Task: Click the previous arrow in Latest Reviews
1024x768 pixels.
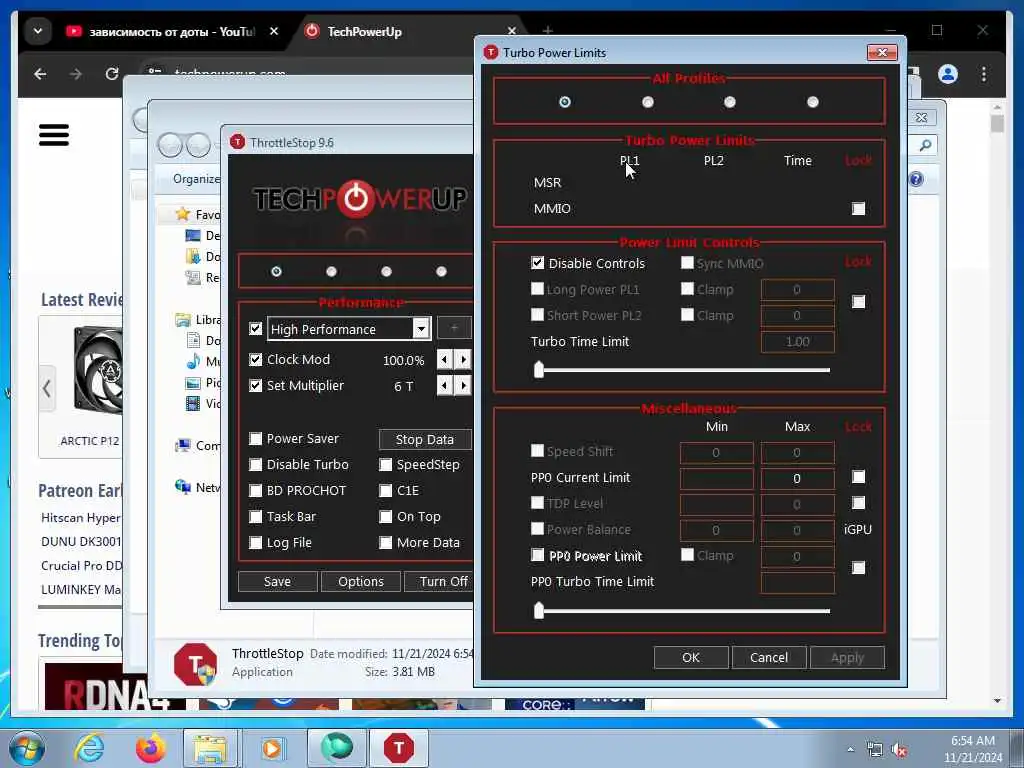Action: coord(46,389)
